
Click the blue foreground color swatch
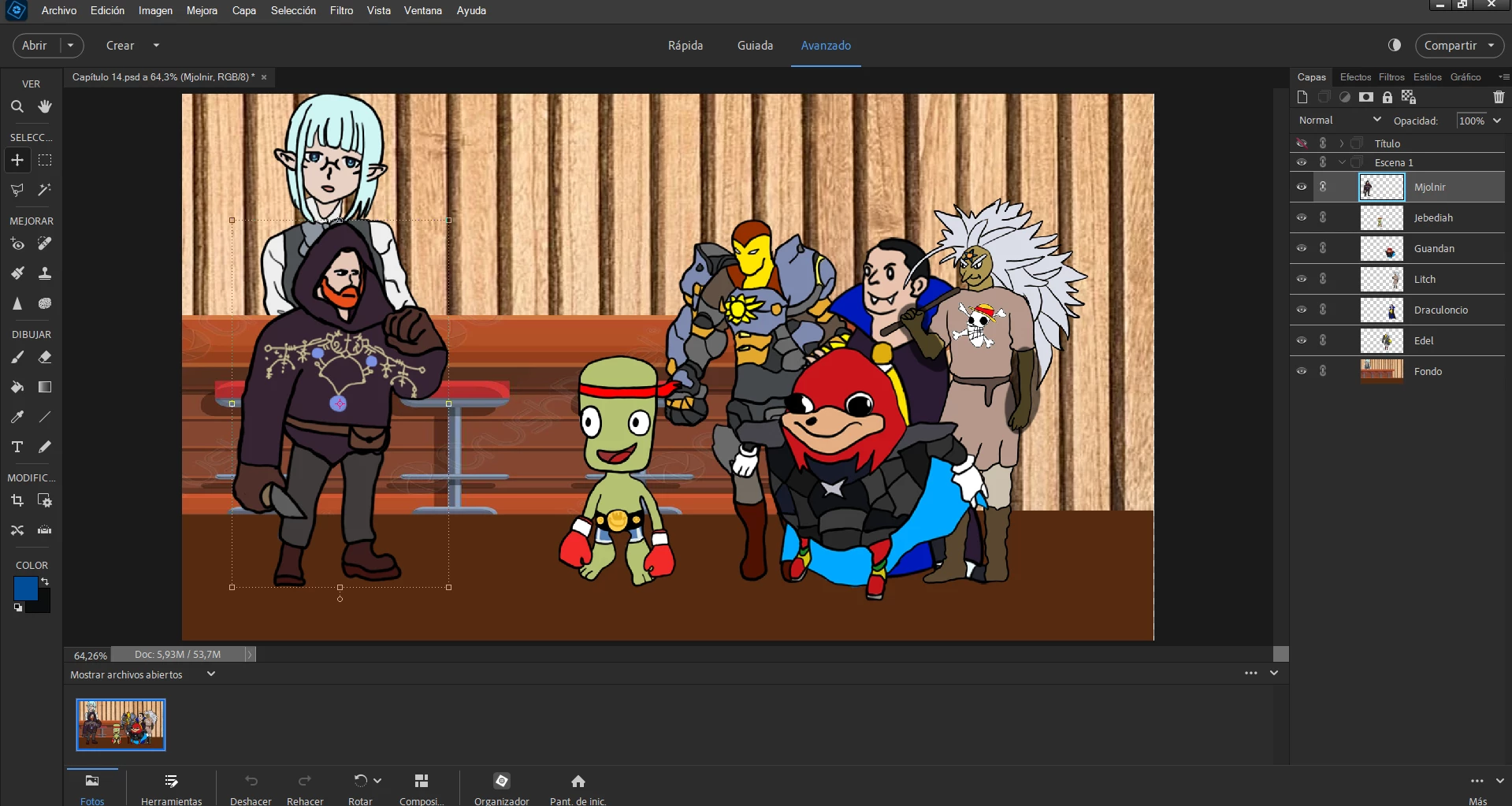(x=24, y=588)
